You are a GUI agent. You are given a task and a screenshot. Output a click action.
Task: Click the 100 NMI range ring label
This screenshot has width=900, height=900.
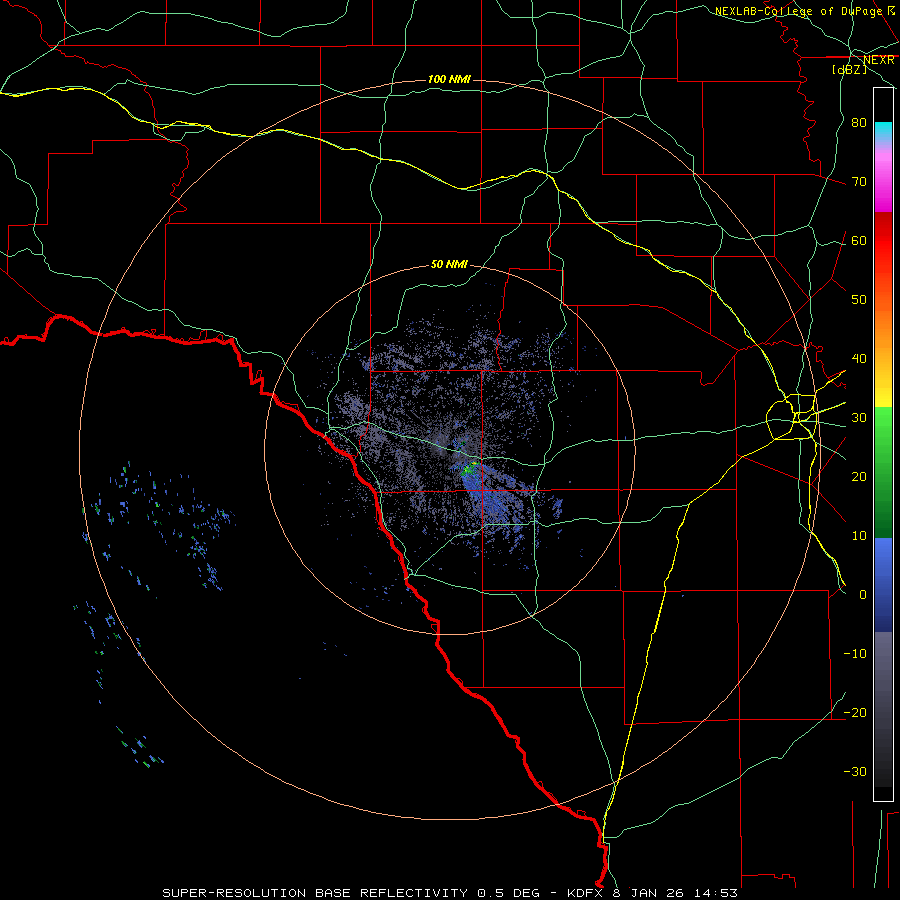pyautogui.click(x=449, y=79)
